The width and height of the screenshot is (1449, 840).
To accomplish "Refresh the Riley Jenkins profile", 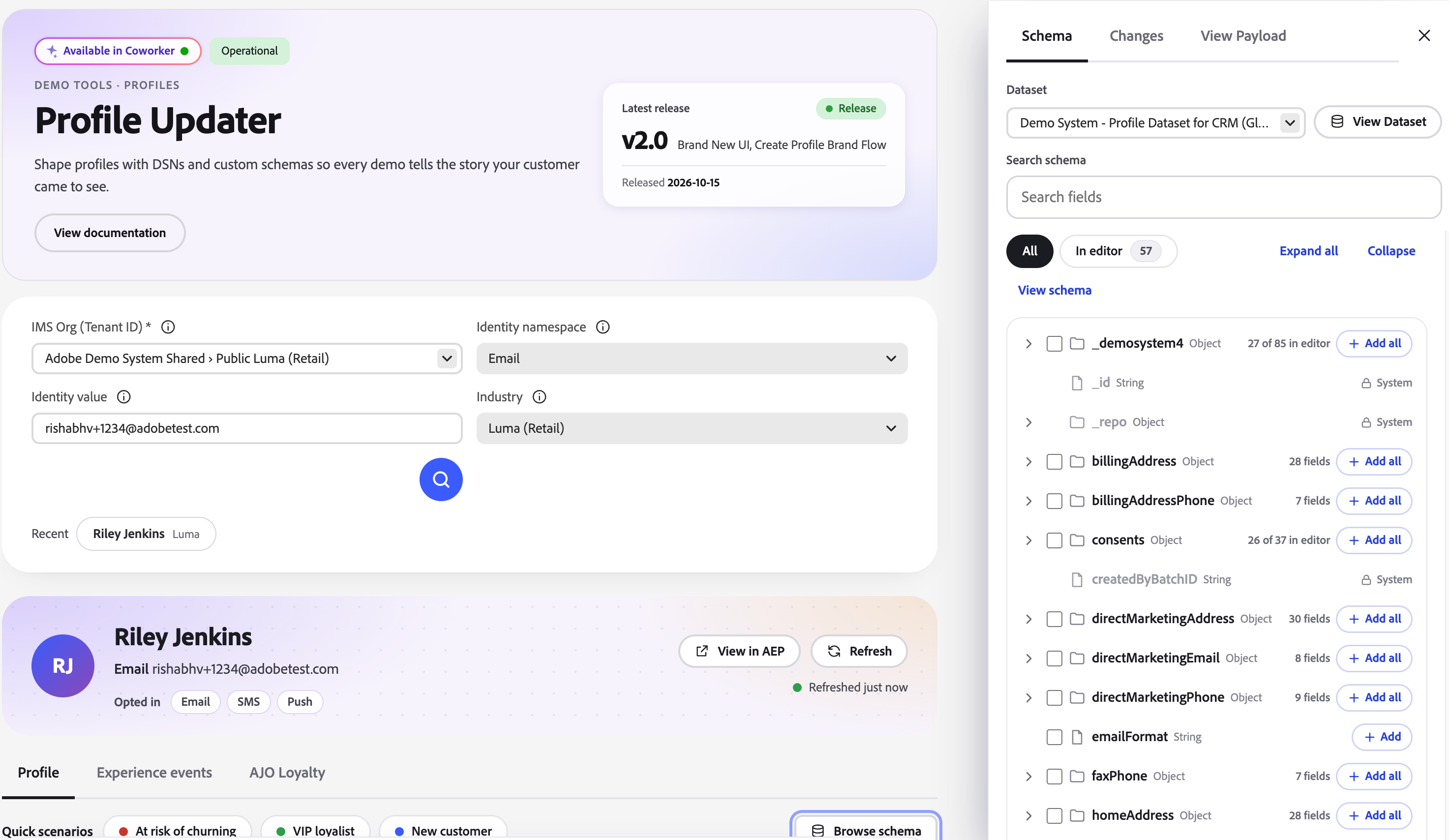I will pos(859,651).
